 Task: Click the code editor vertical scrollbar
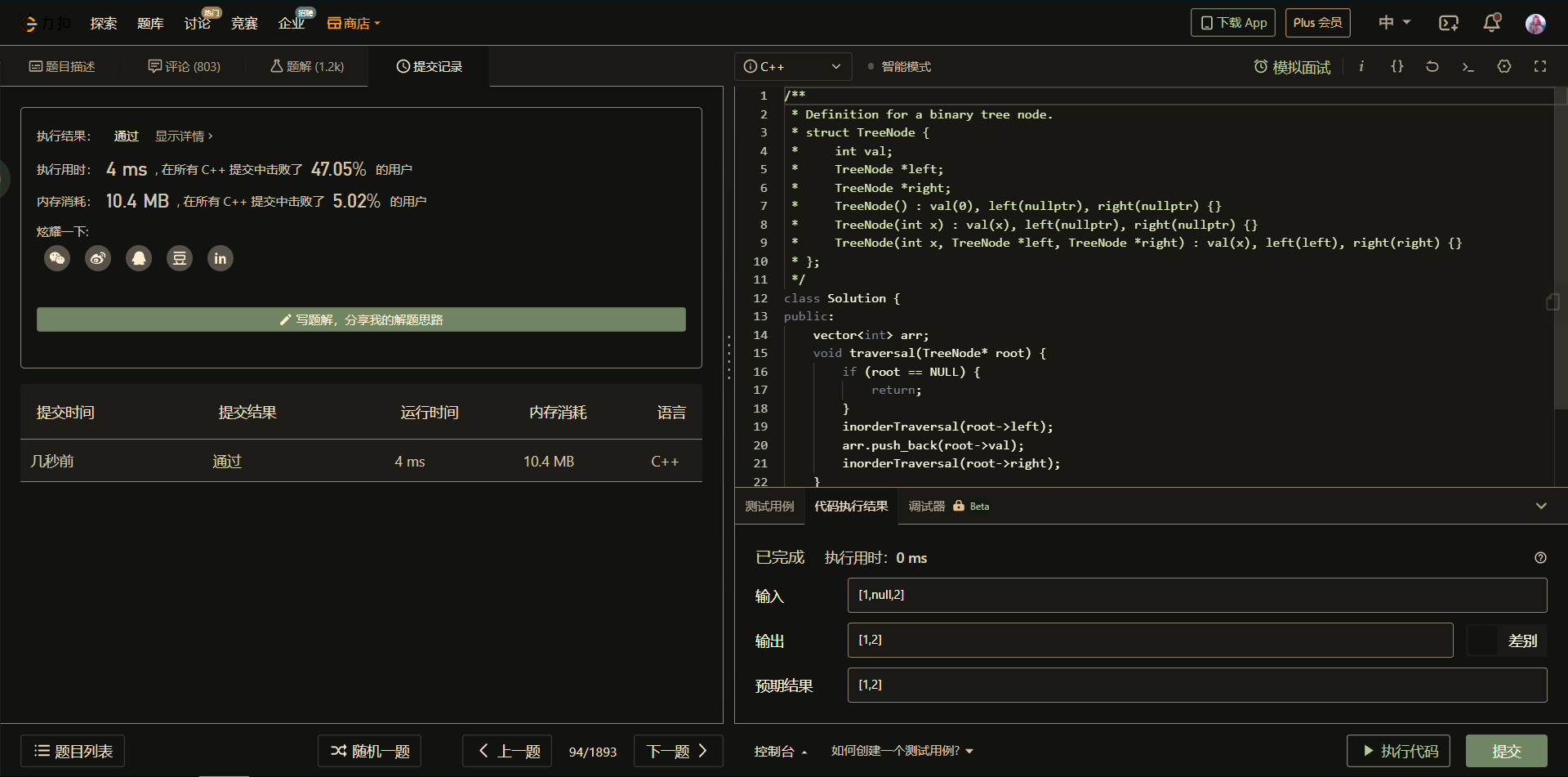pos(1561,249)
